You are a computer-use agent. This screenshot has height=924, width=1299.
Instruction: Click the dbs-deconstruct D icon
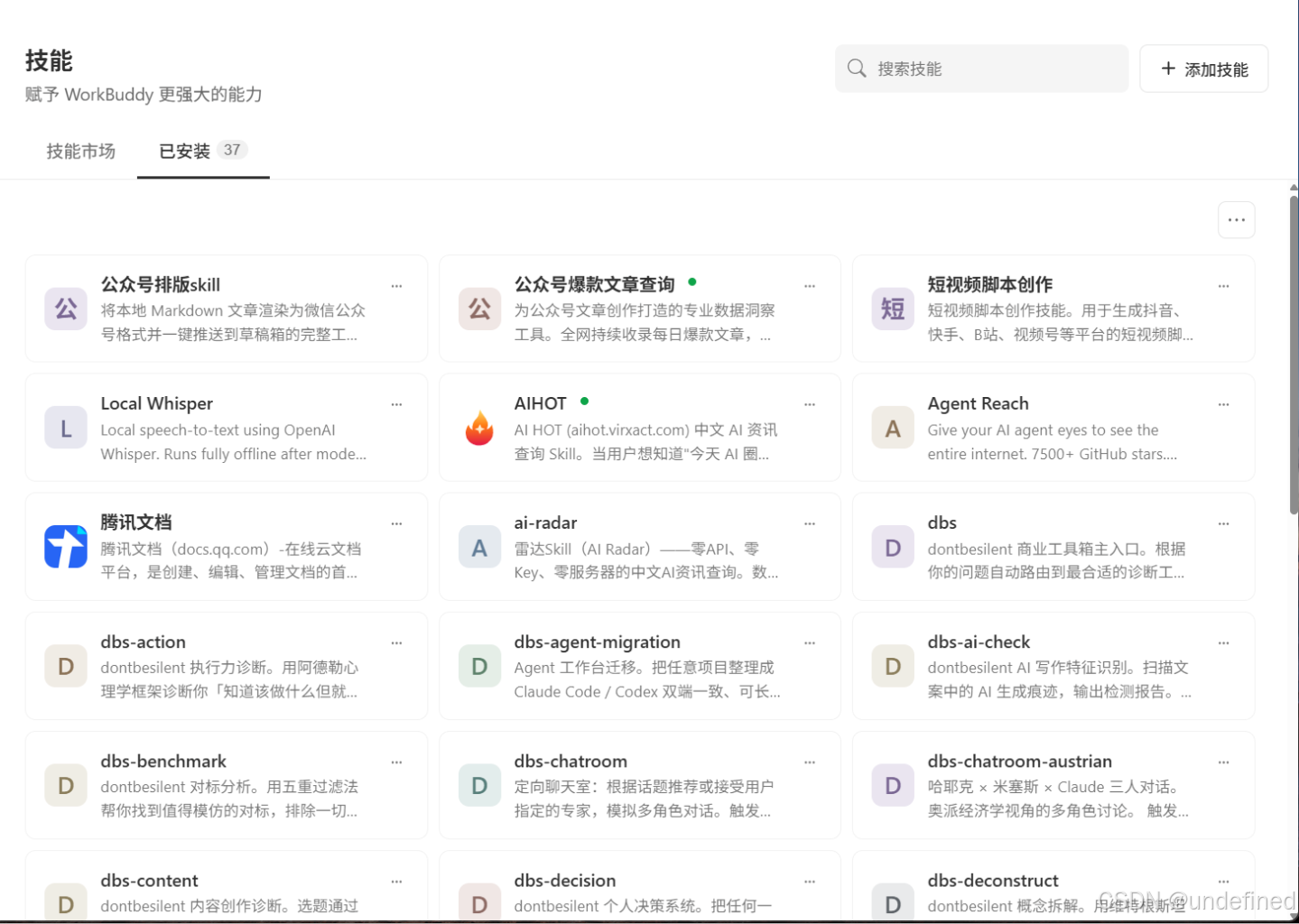tap(893, 902)
